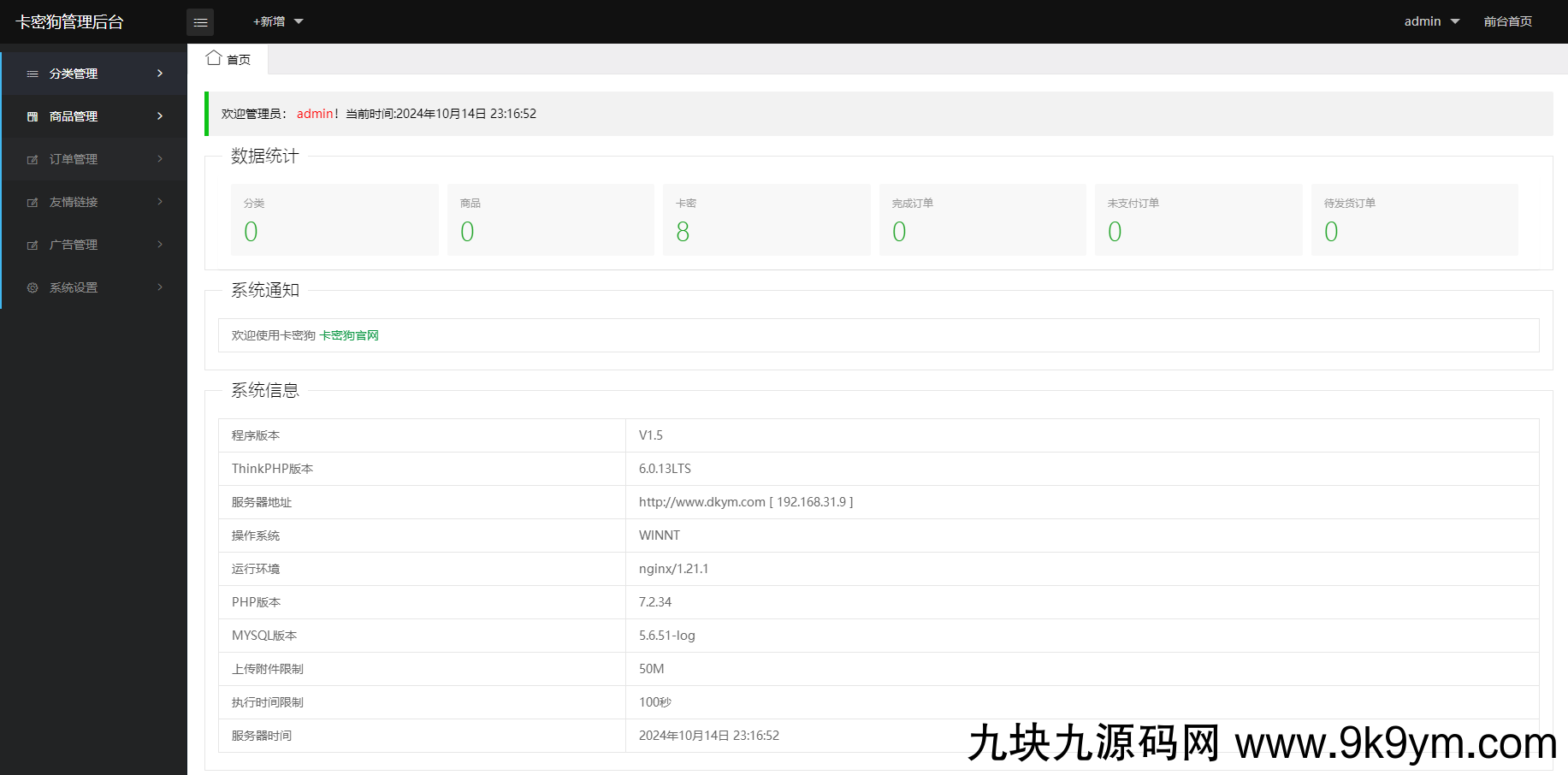This screenshot has width=1568, height=775.
Task: Open the 卡密狗官网 link
Action: click(349, 335)
